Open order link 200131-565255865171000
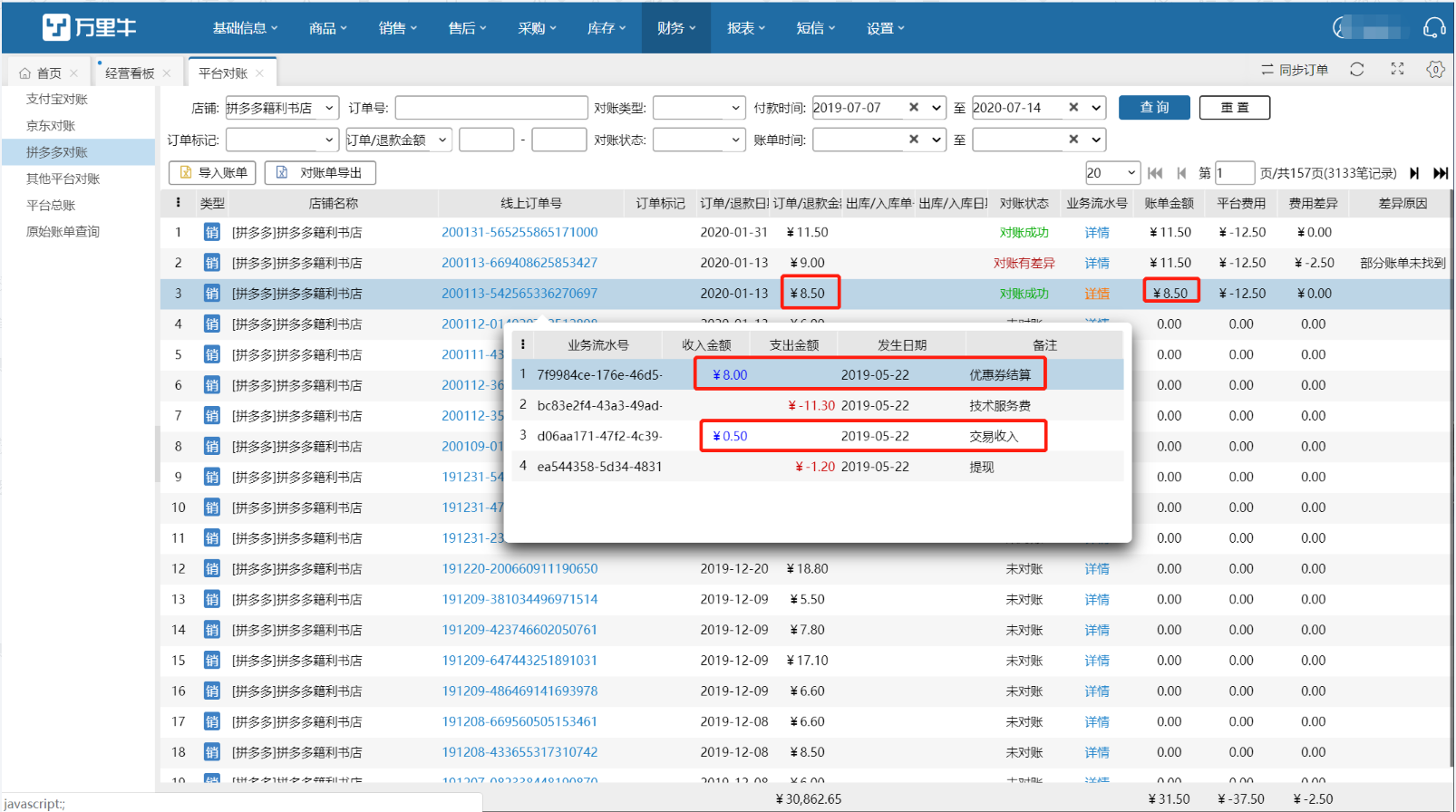1456x812 pixels. click(x=519, y=233)
